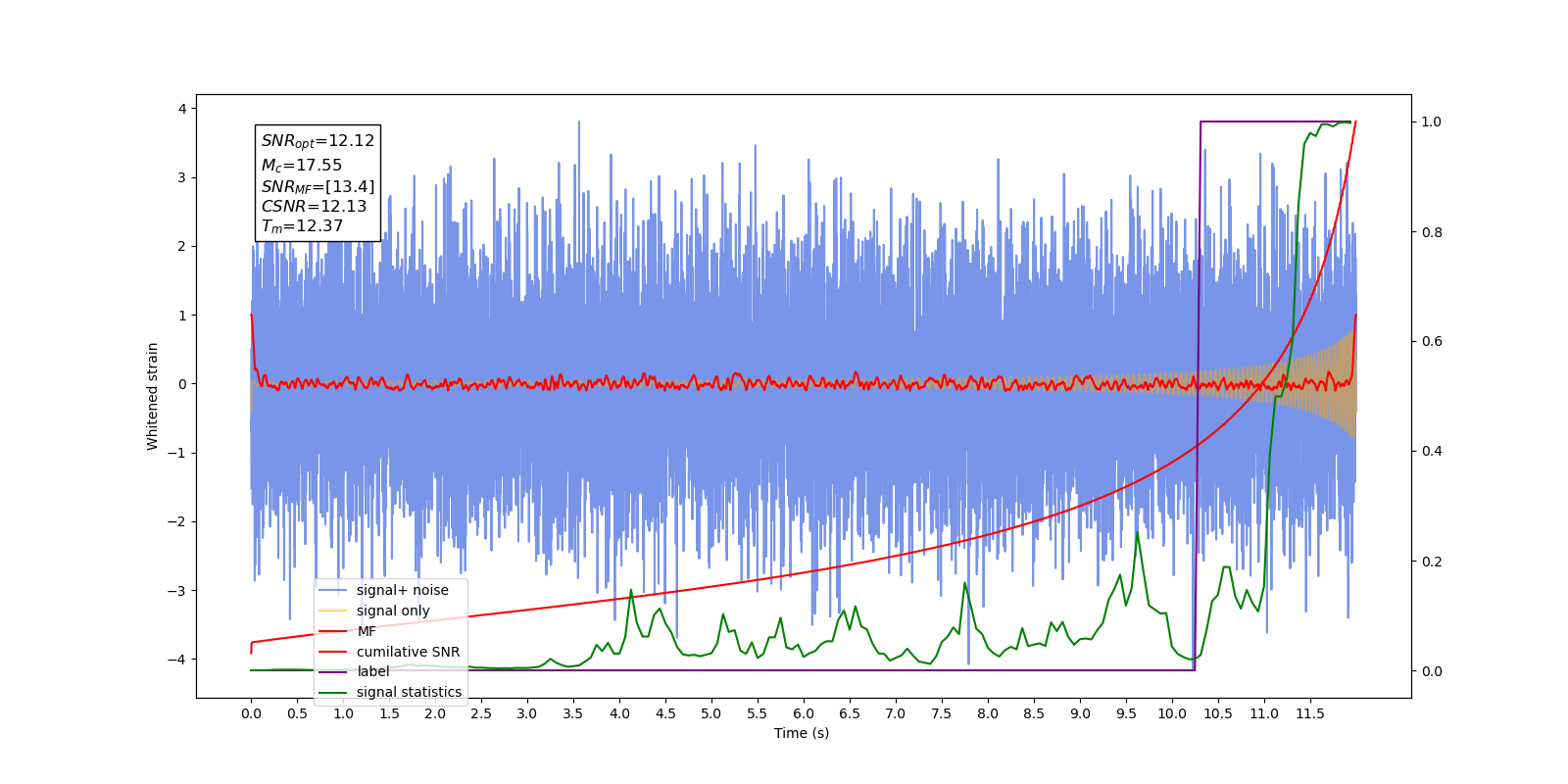Click the x-axis tick label 3.5
This screenshot has width=1568, height=784.
(573, 713)
